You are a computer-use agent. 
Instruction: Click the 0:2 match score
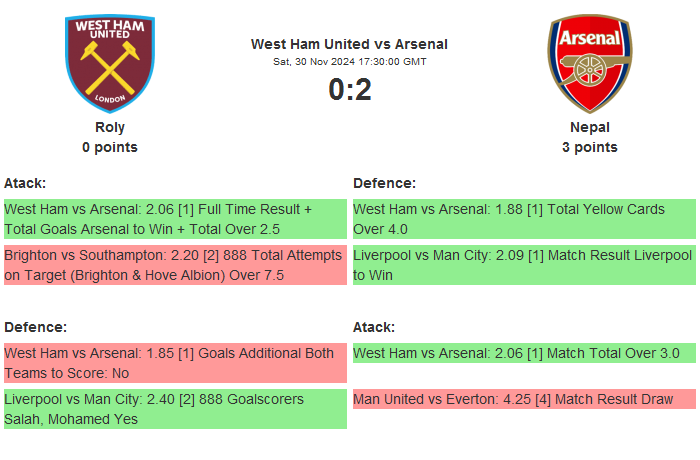(x=349, y=90)
